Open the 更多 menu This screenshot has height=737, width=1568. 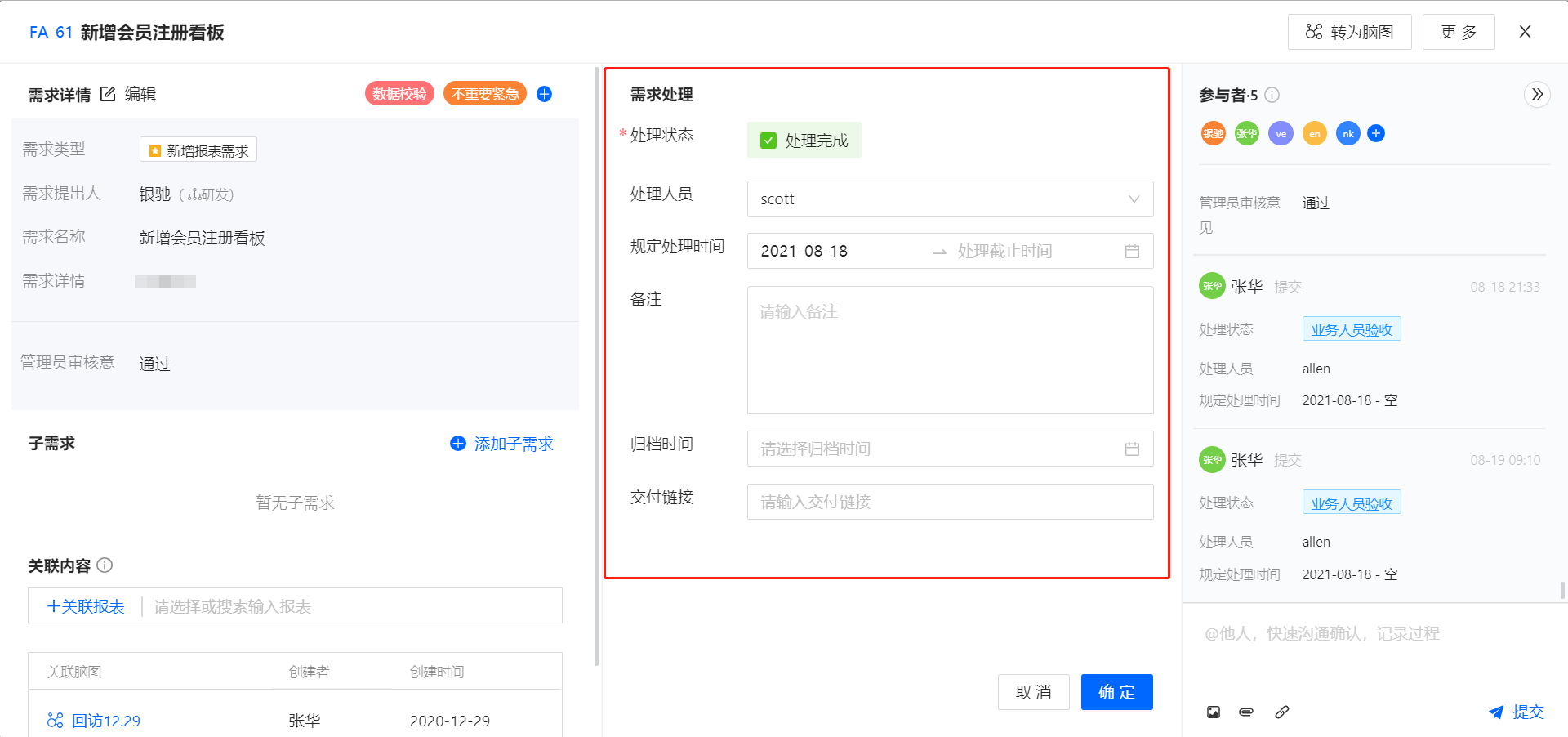[1459, 32]
